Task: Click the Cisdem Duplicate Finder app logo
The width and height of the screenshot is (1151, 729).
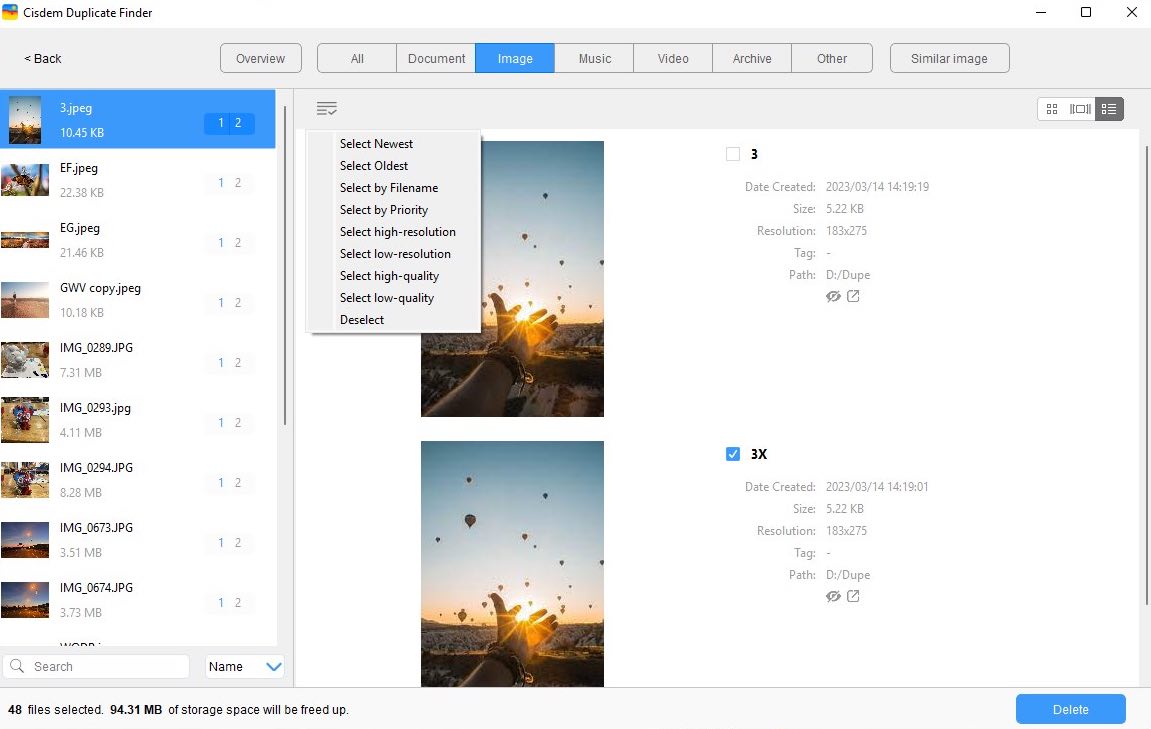Action: (10, 12)
